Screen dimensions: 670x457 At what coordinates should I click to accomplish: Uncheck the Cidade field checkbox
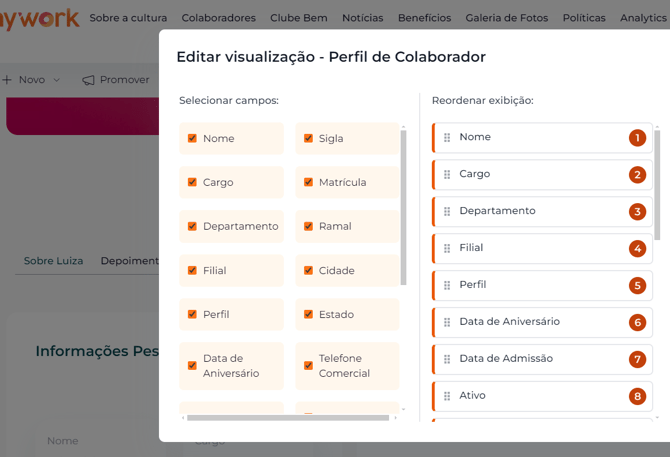[308, 271]
